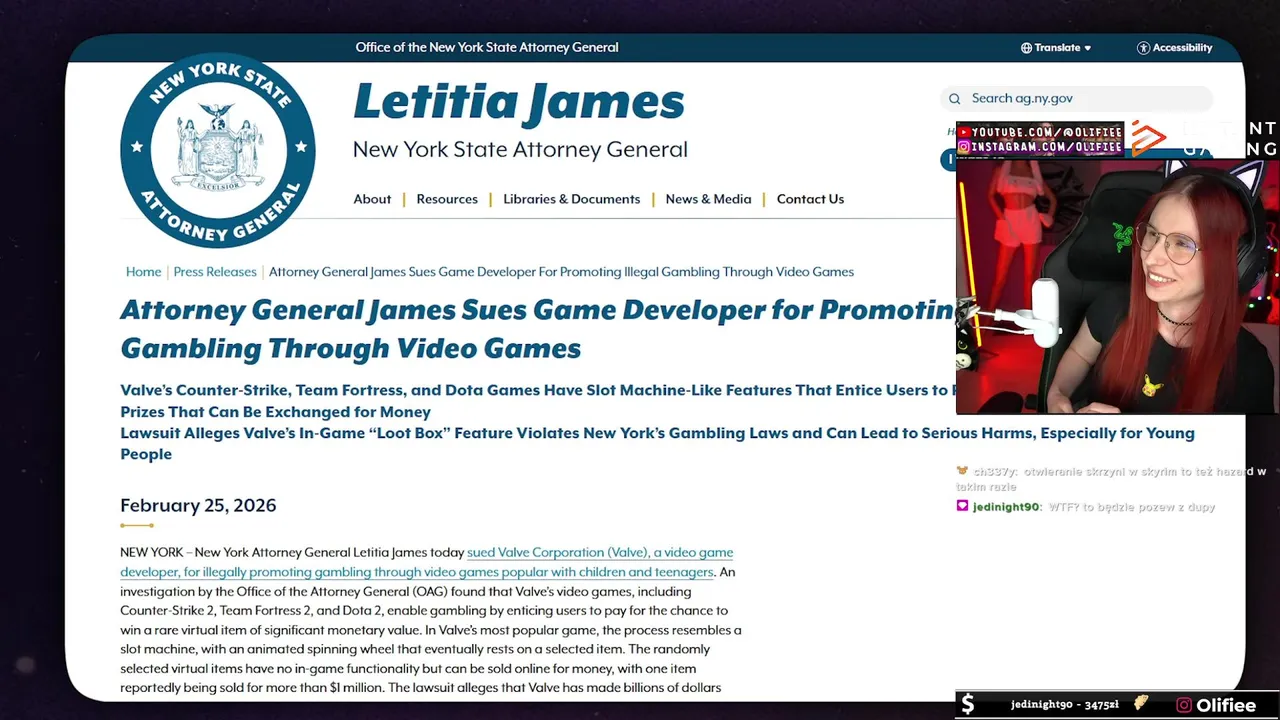Click the accessibility person icon
The height and width of the screenshot is (720, 1280).
click(1143, 48)
